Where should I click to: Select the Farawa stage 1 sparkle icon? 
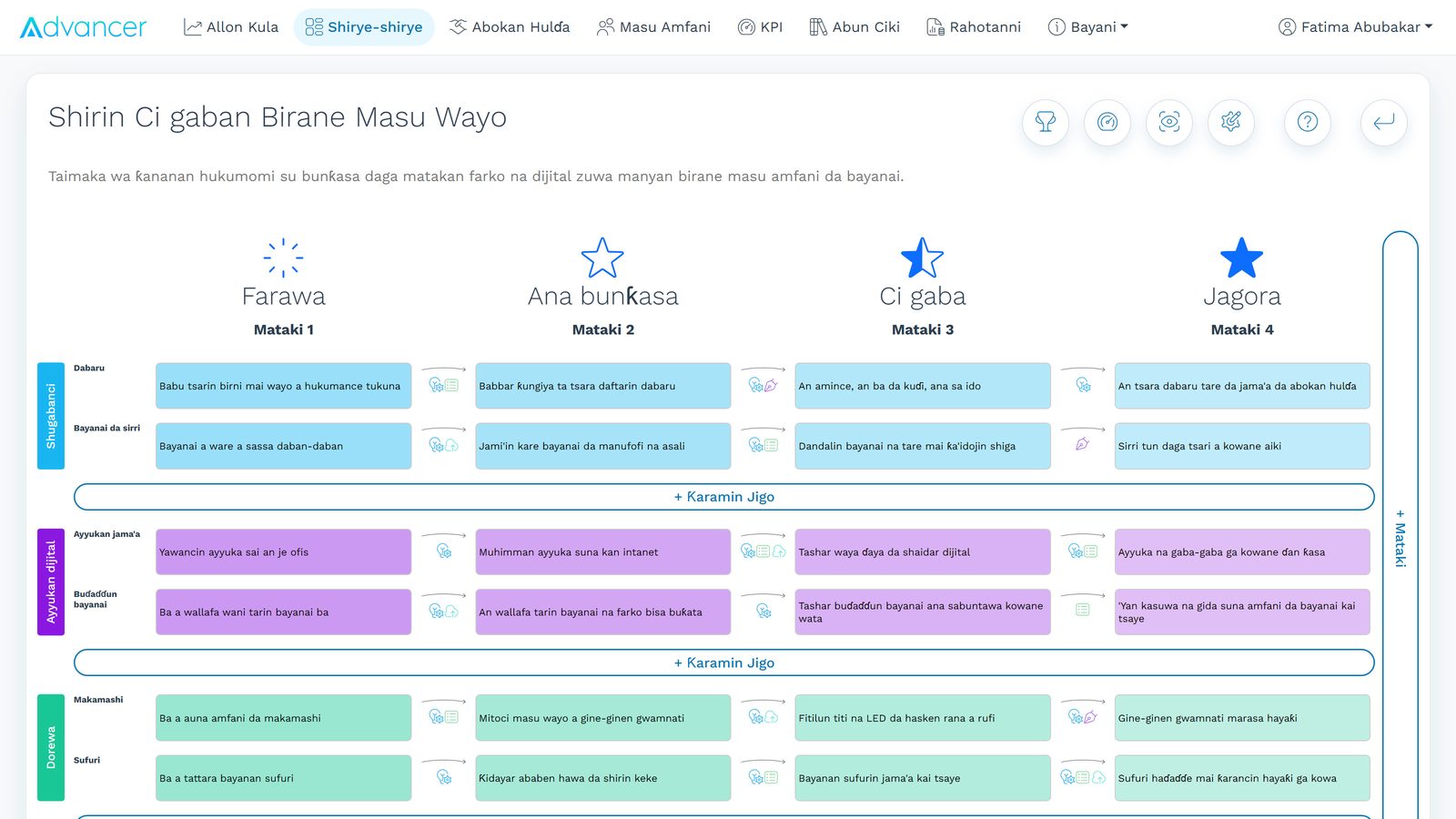tap(283, 258)
